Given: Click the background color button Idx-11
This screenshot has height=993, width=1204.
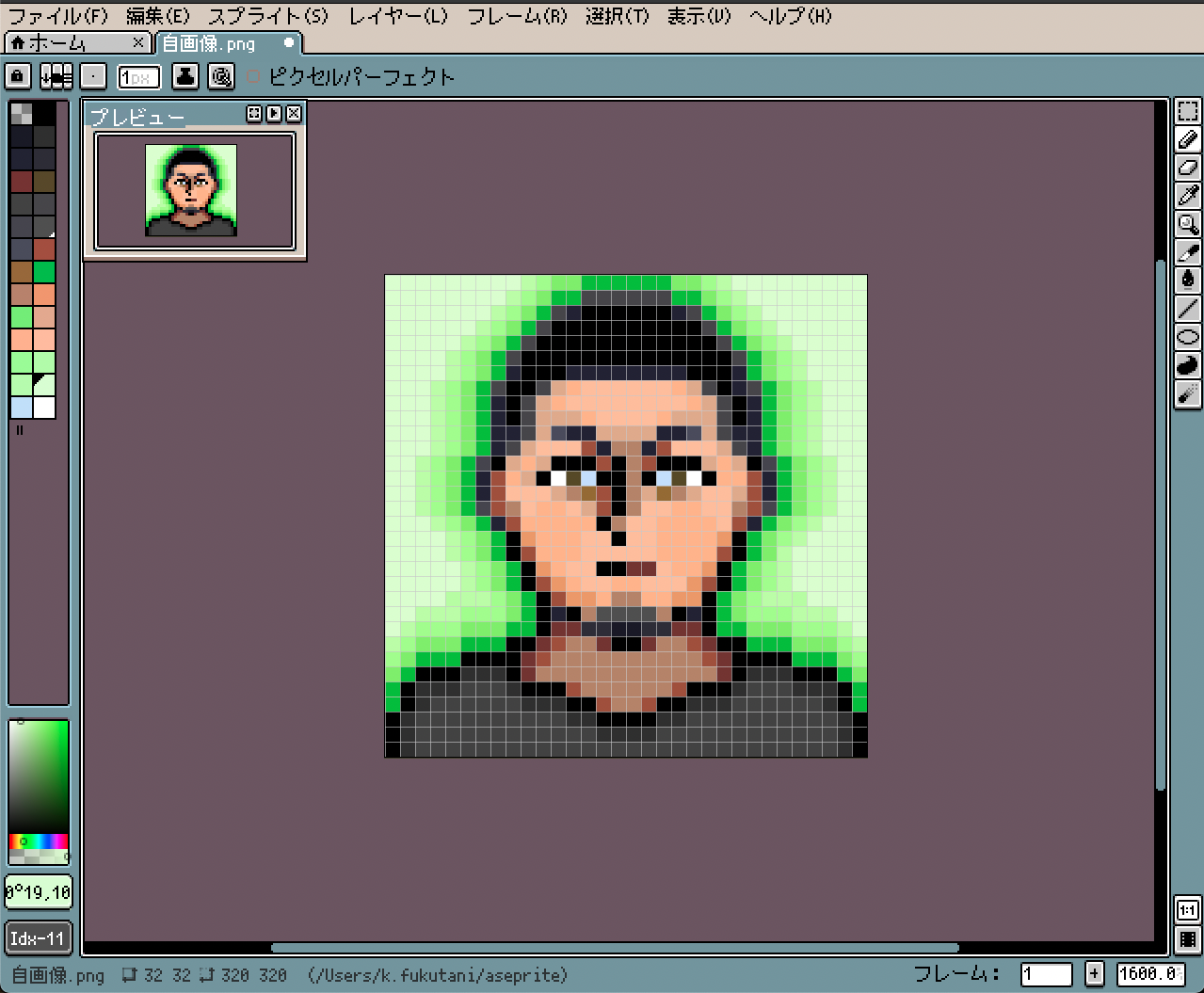Looking at the screenshot, I should click(38, 938).
